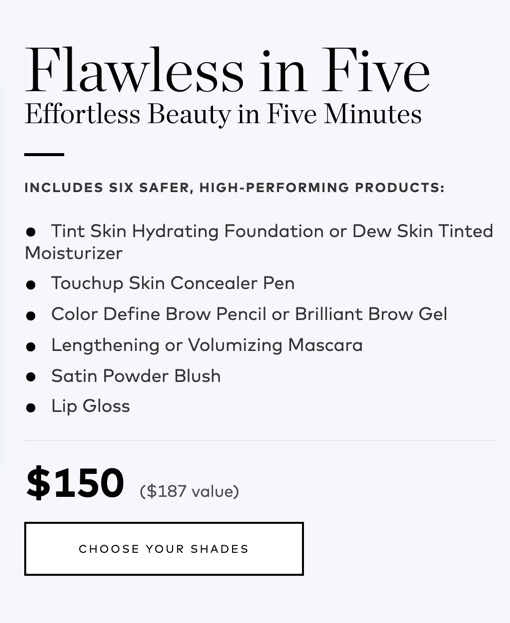Click the bullet before Lip Gloss

tap(31, 408)
